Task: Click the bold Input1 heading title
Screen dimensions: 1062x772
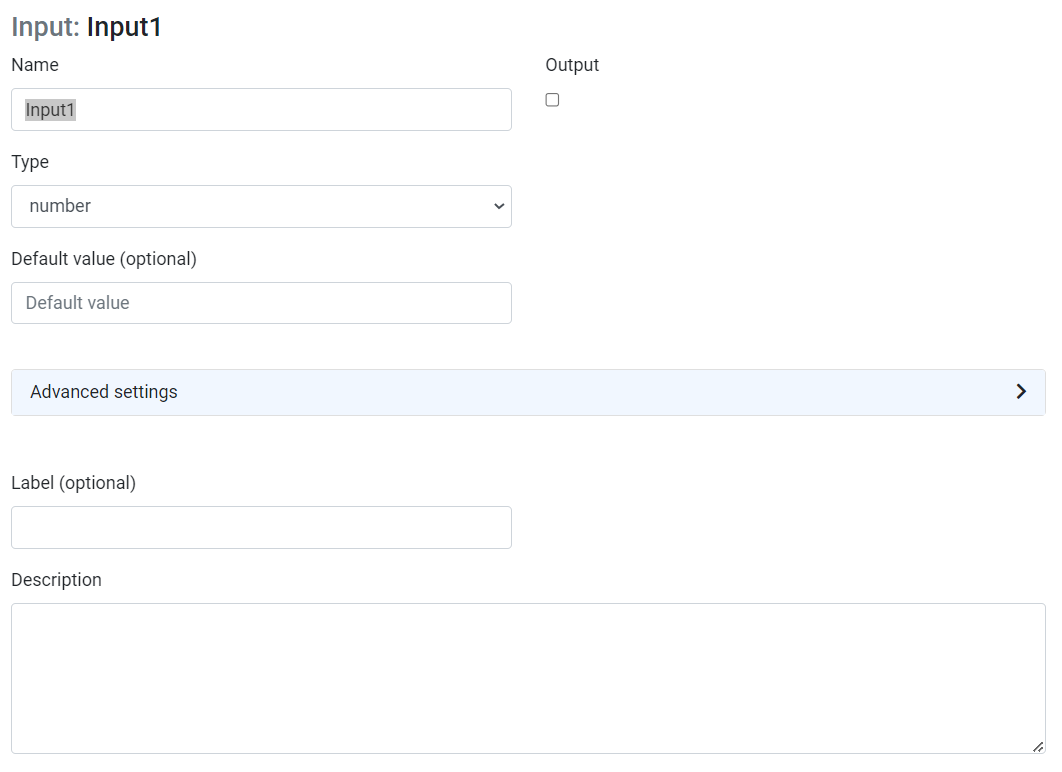Action: coord(124,27)
